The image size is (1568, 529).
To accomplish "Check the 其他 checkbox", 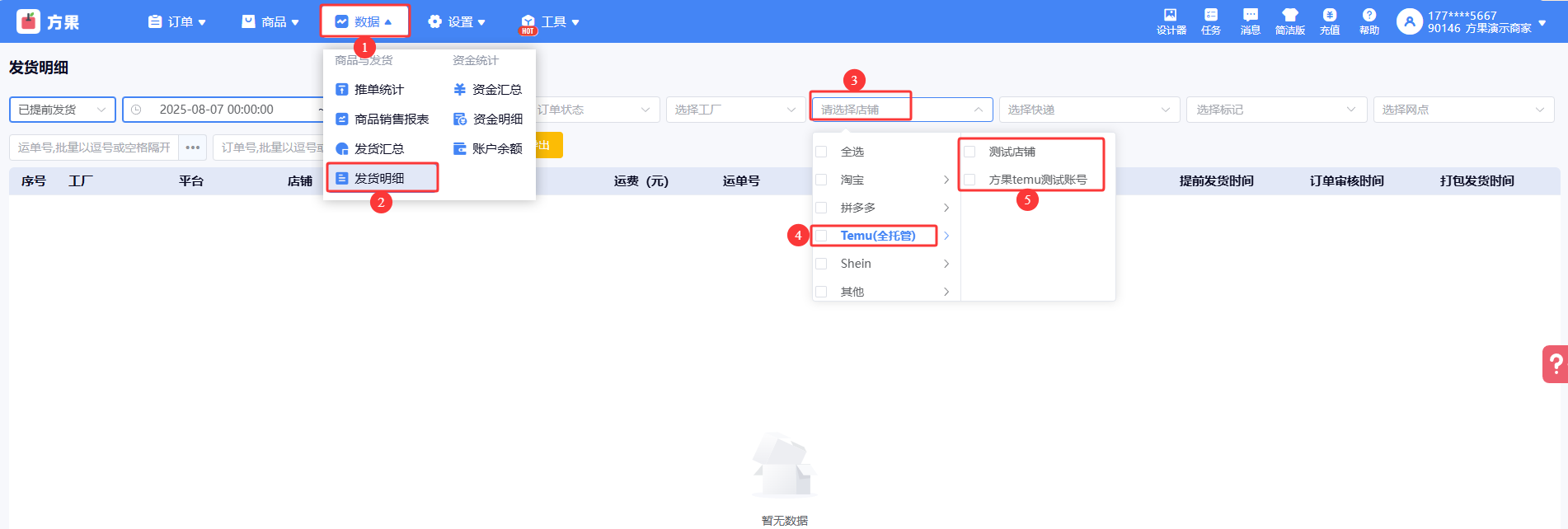I will [x=821, y=292].
